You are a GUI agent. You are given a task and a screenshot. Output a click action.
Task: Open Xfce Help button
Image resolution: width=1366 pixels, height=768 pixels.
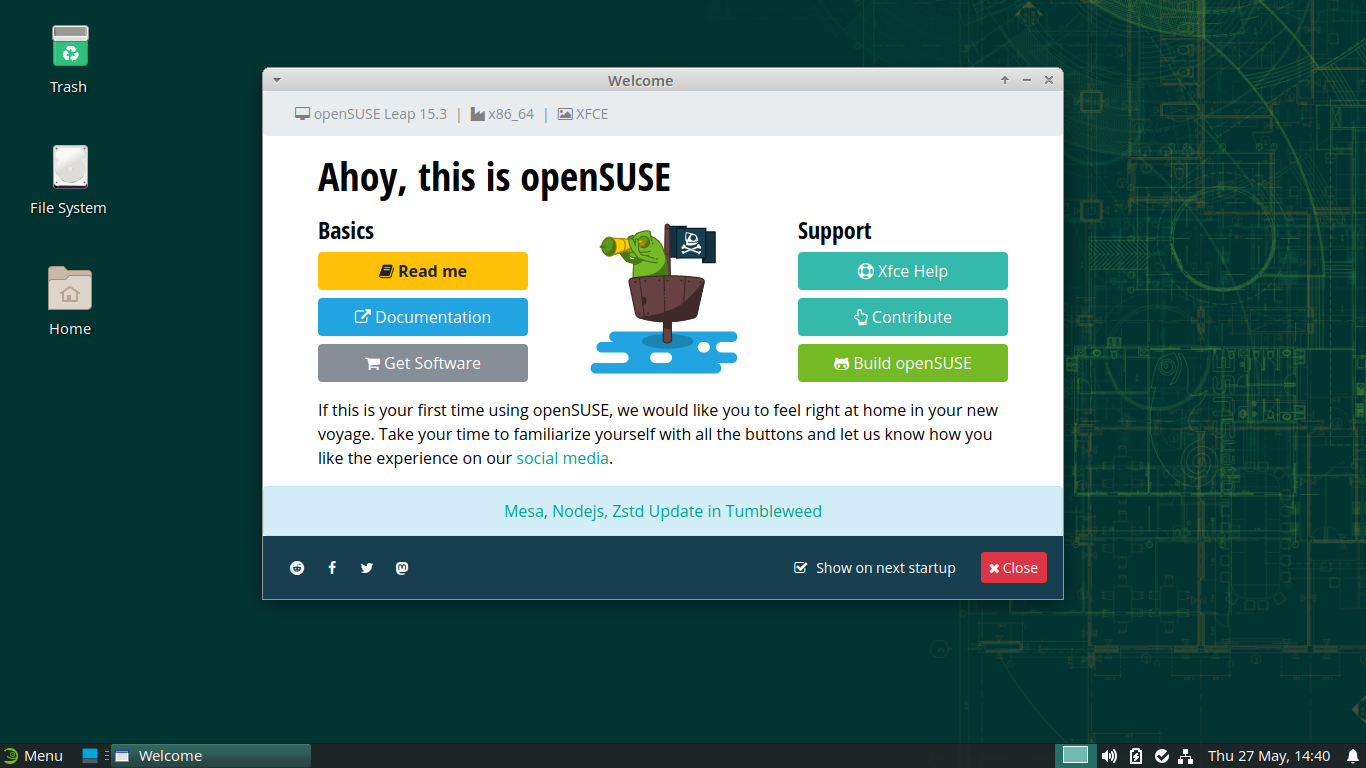[x=903, y=271]
